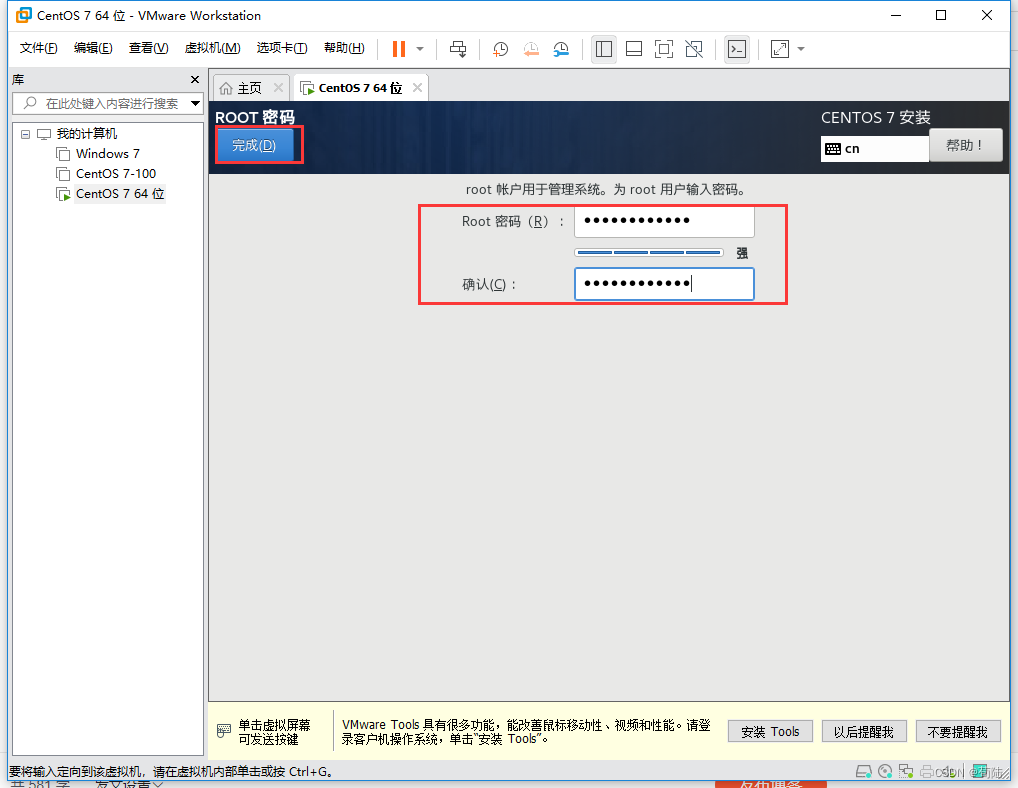Click the printer status bar icon
This screenshot has height=788, width=1018.
tap(927, 771)
